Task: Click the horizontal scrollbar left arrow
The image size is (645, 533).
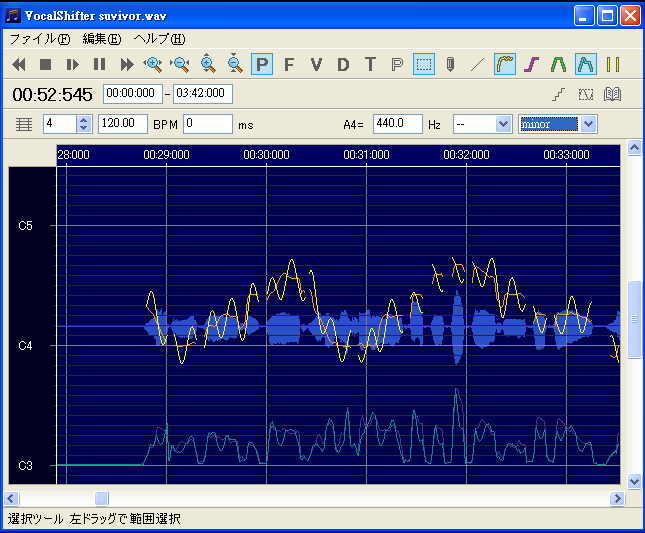Action: [11, 499]
